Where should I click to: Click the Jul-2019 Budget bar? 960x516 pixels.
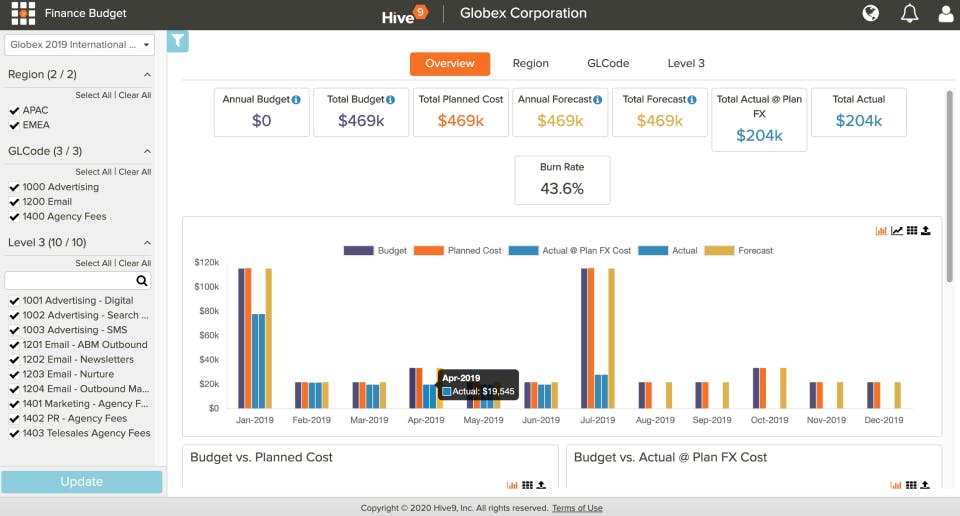[x=584, y=338]
